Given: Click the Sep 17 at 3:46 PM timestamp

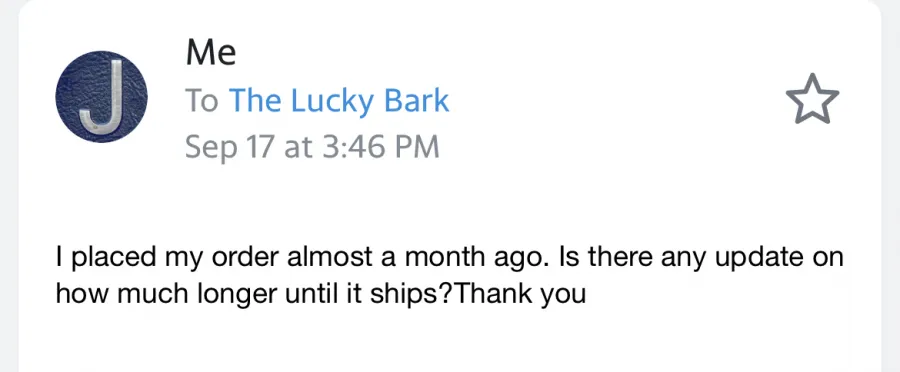Looking at the screenshot, I should tap(312, 148).
